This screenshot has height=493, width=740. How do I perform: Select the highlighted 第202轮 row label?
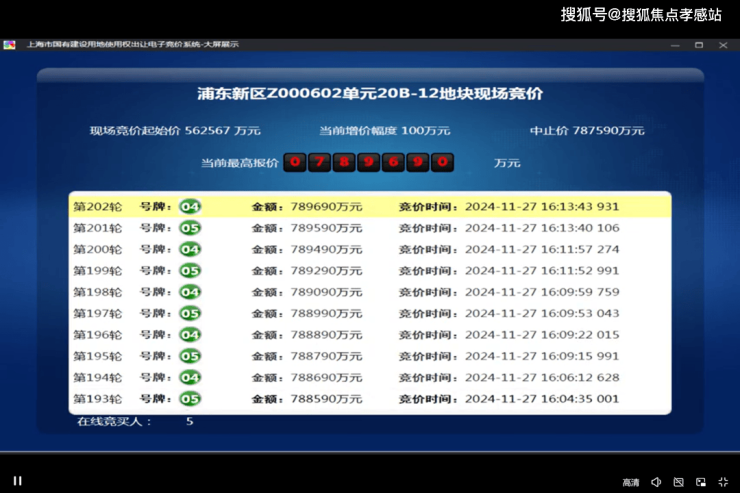pyautogui.click(x=97, y=207)
